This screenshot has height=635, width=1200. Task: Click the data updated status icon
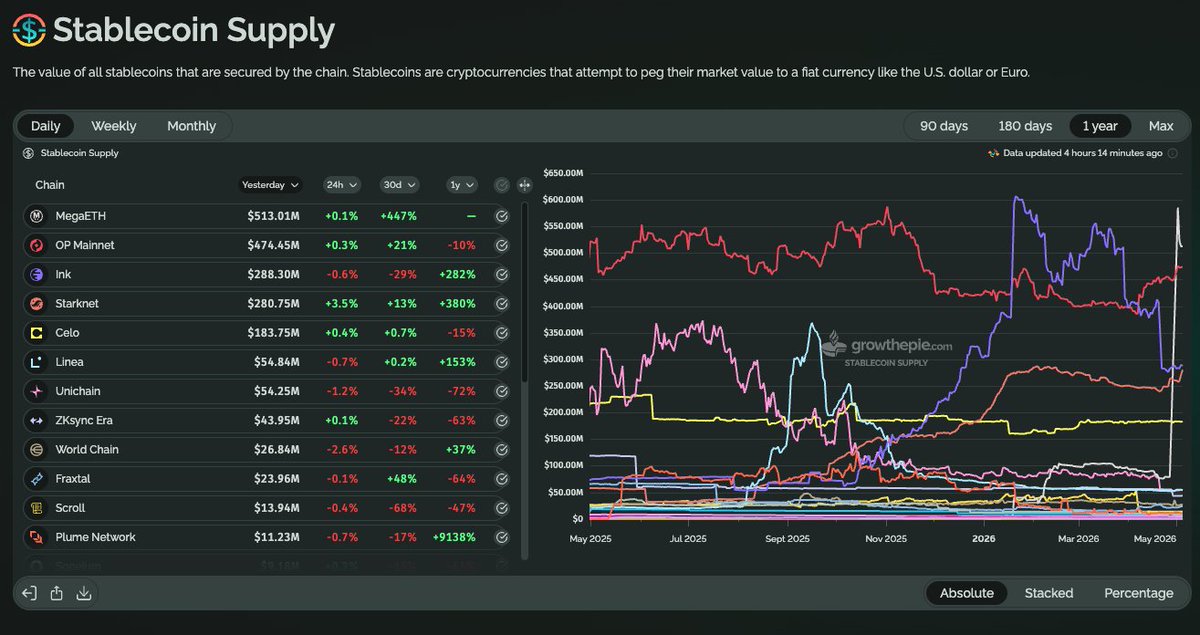[x=993, y=153]
